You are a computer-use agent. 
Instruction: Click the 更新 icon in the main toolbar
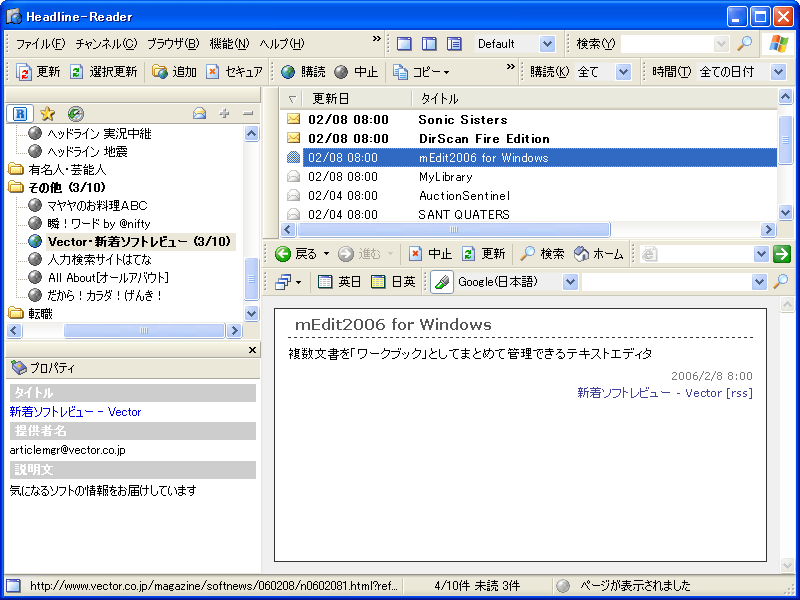[23, 72]
